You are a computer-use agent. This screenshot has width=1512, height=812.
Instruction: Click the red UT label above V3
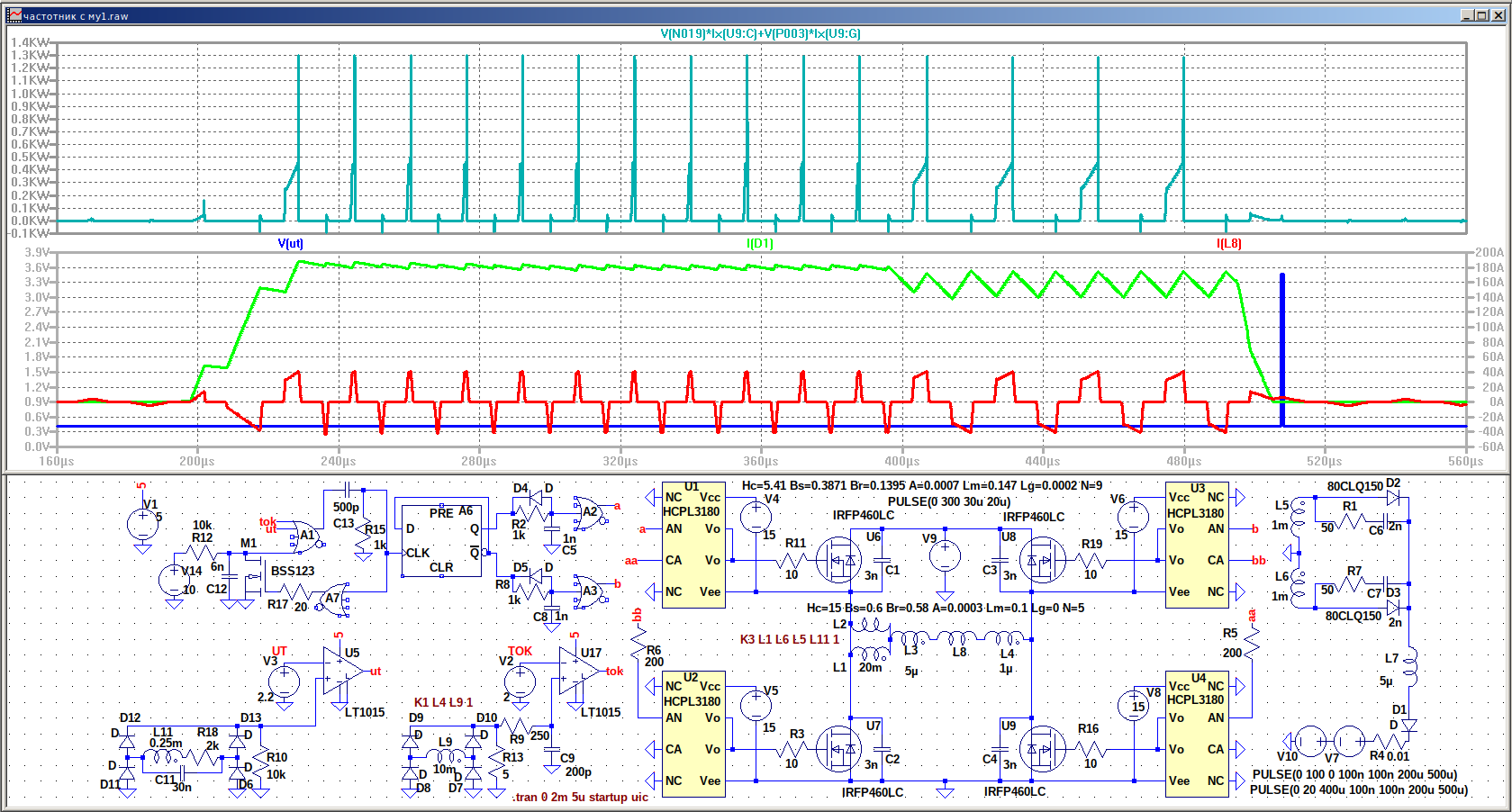point(279,651)
